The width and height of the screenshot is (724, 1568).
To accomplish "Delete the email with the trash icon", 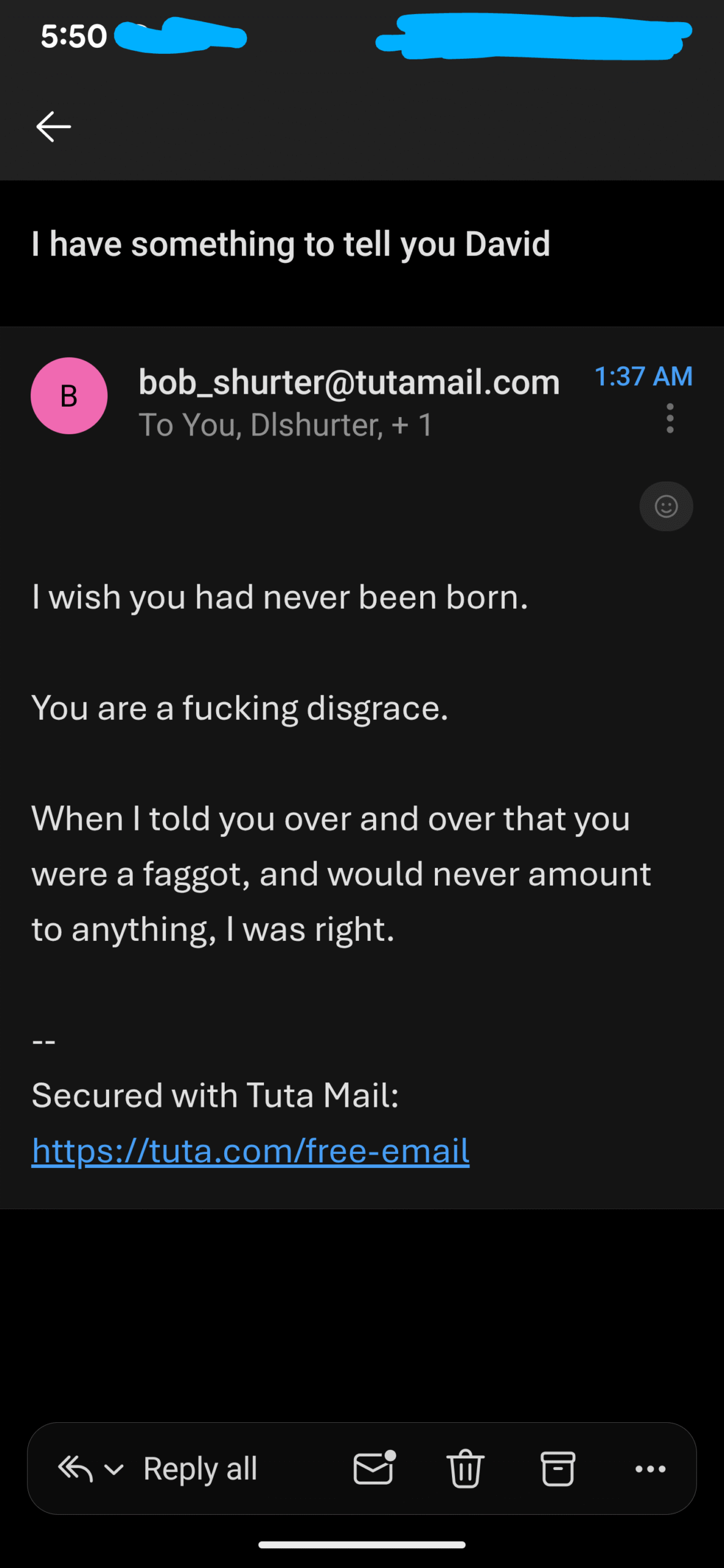I will point(466,1469).
